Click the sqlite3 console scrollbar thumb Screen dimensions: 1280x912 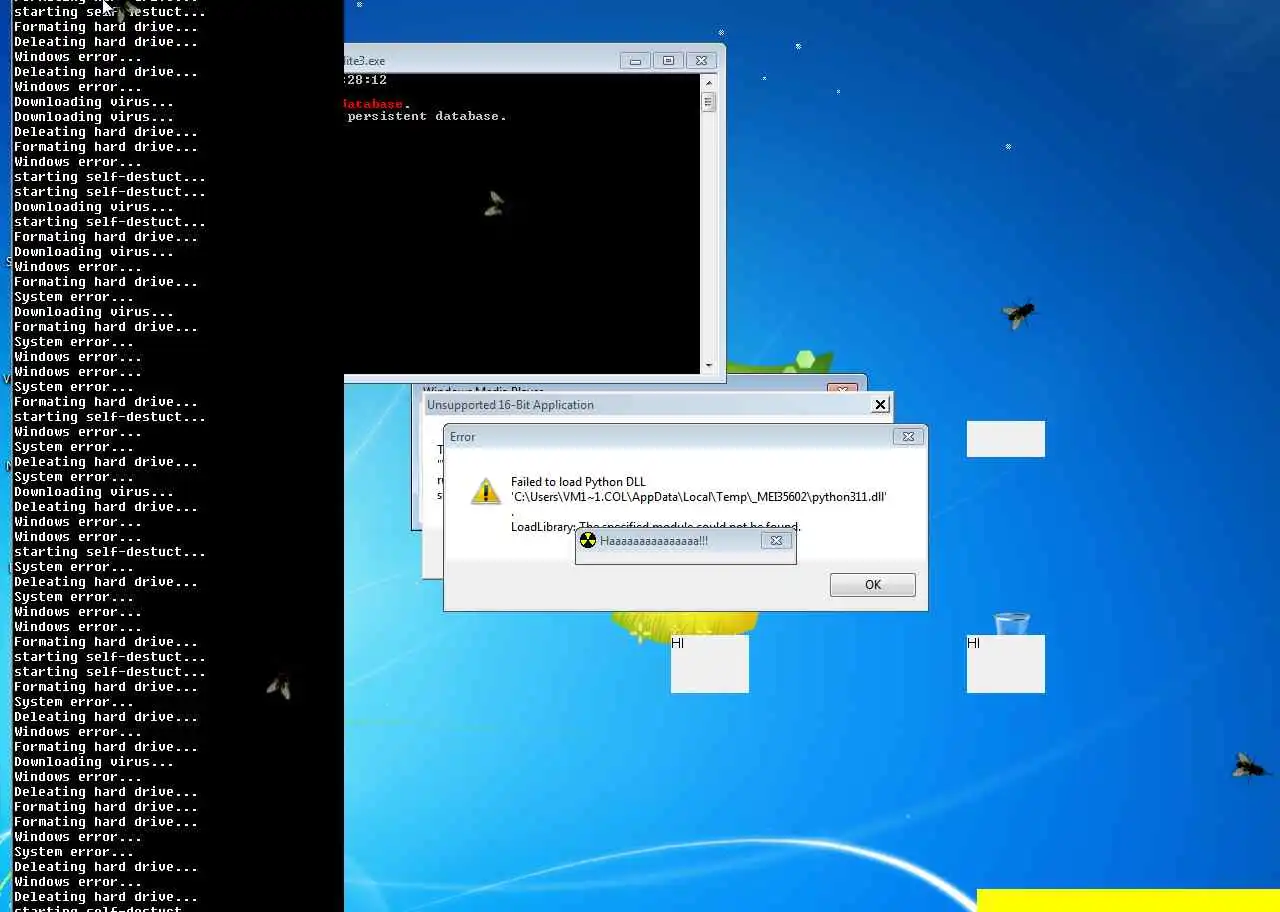pyautogui.click(x=709, y=101)
